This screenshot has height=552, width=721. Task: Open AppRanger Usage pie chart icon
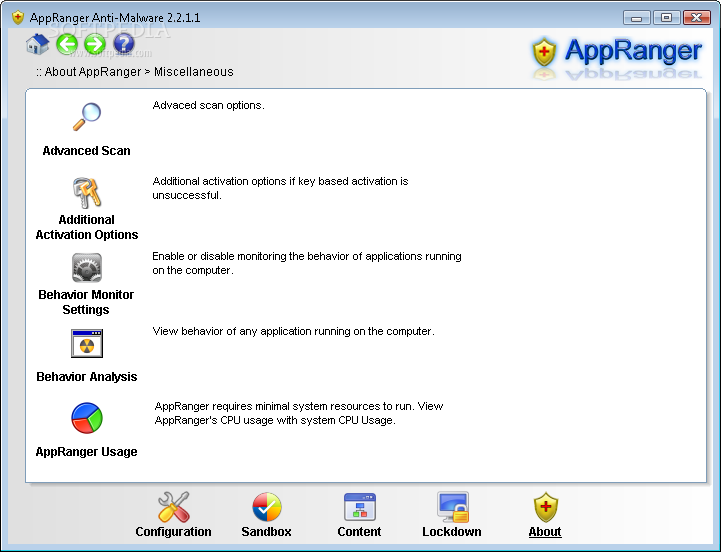86,418
